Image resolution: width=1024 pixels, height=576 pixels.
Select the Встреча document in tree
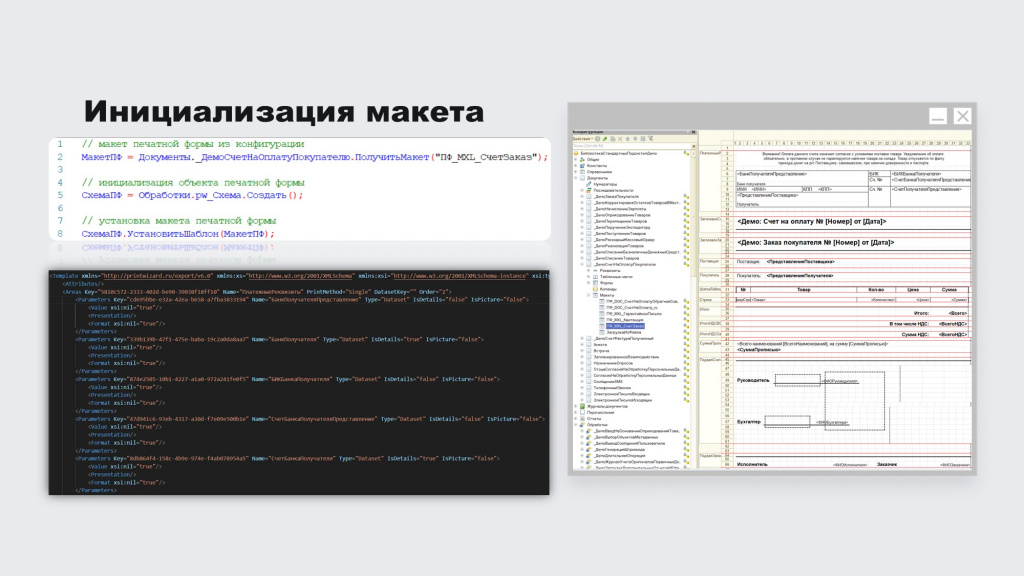[601, 351]
